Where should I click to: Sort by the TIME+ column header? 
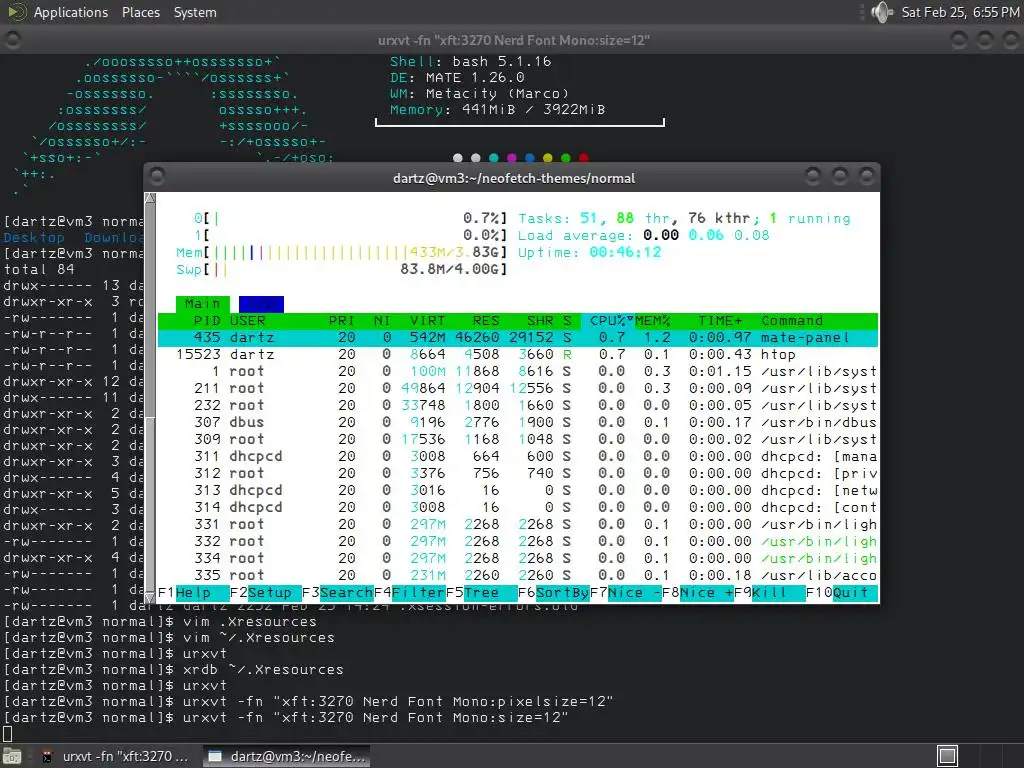(720, 321)
